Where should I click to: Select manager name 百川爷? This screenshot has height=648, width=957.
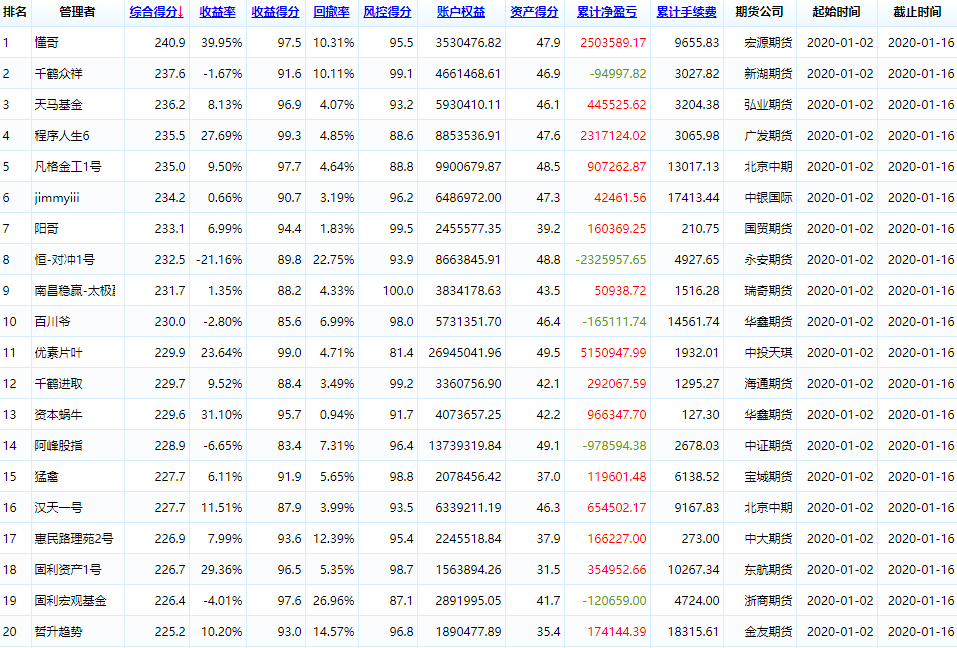pyautogui.click(x=52, y=322)
